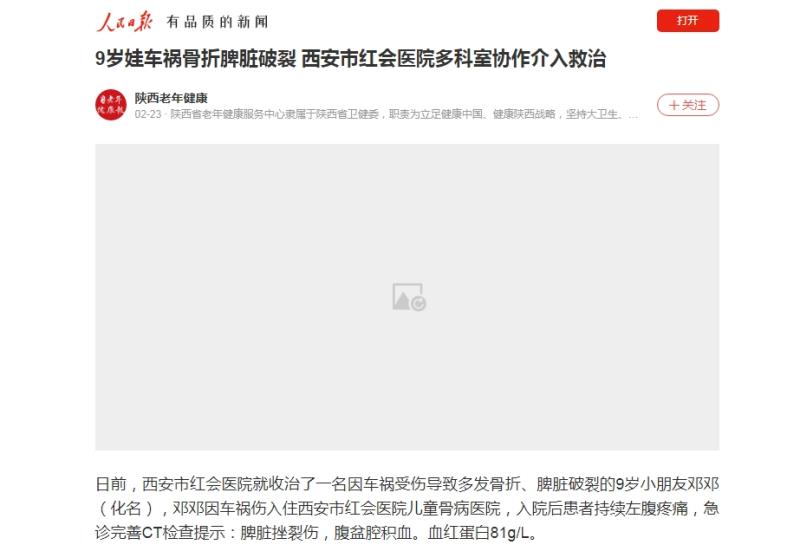
Task: Open the 陕西老年健康 author name link
Action: 171,97
